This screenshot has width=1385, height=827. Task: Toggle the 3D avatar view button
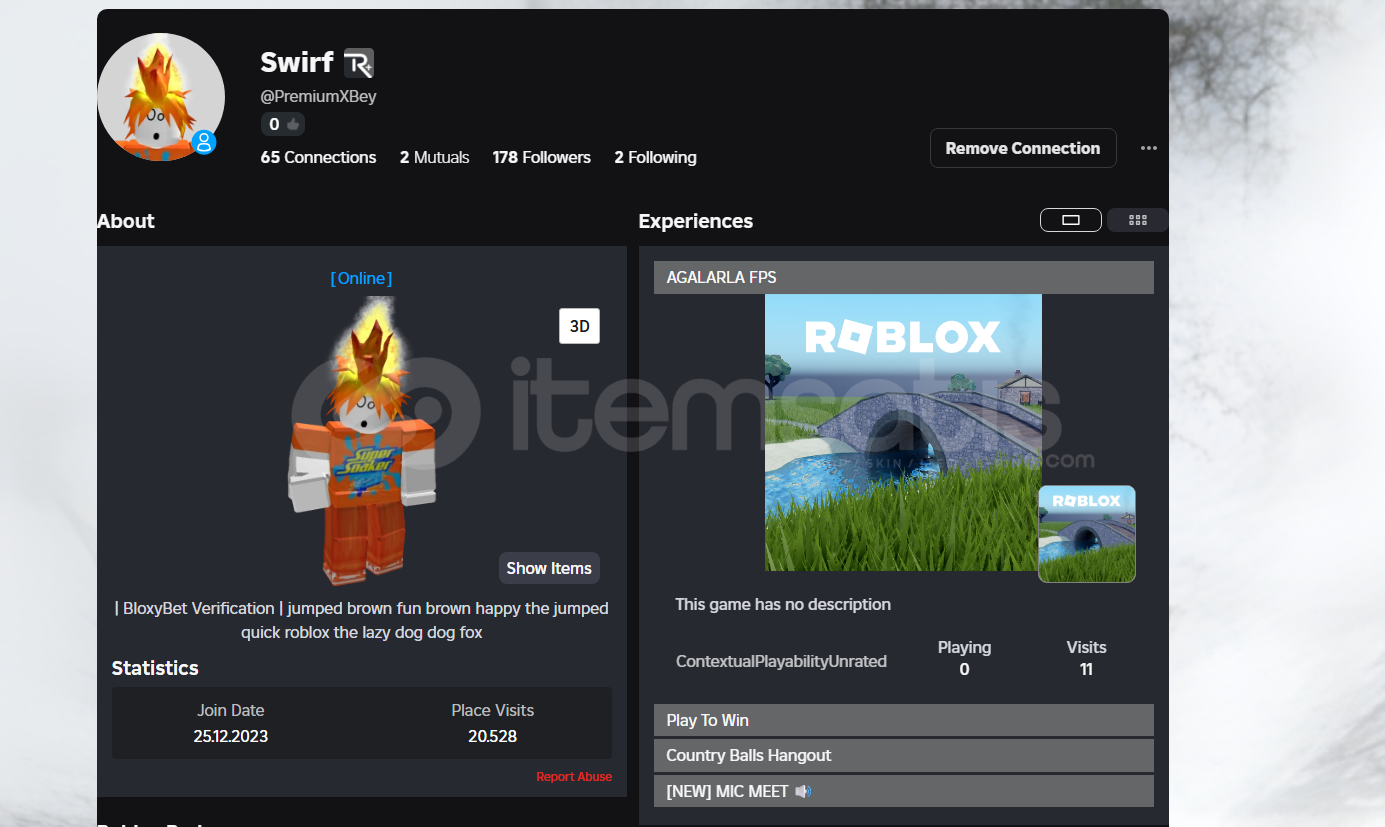pyautogui.click(x=579, y=326)
